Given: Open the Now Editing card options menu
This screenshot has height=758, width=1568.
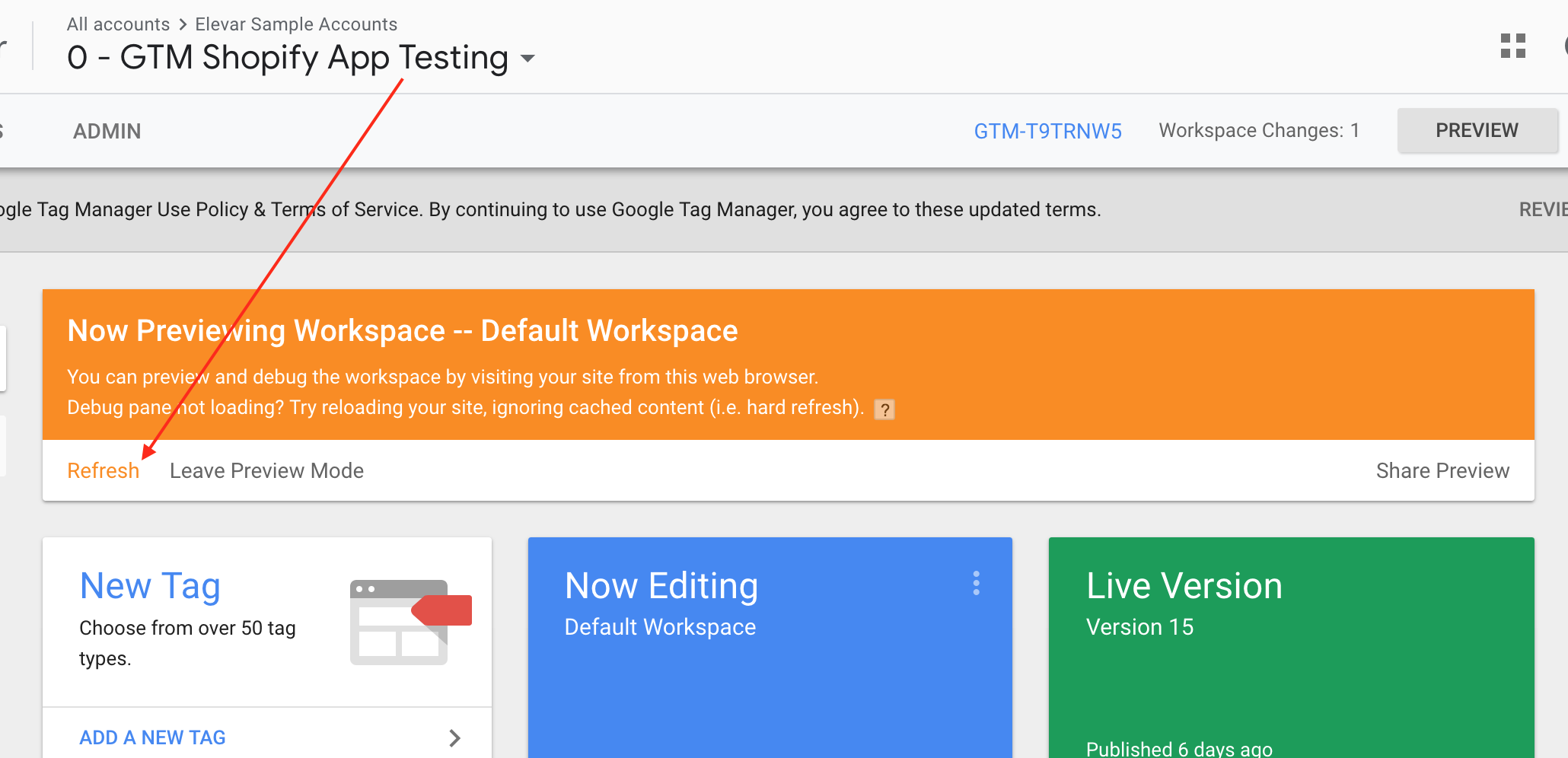Looking at the screenshot, I should click(976, 584).
